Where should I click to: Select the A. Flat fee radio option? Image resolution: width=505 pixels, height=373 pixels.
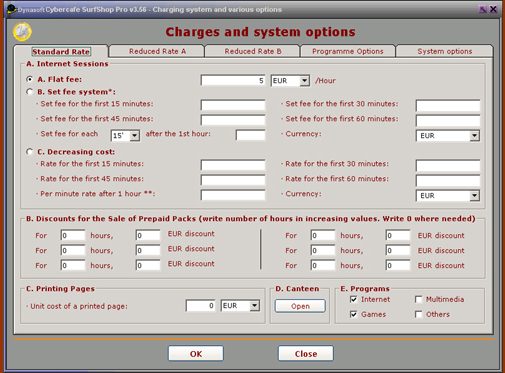[30, 79]
